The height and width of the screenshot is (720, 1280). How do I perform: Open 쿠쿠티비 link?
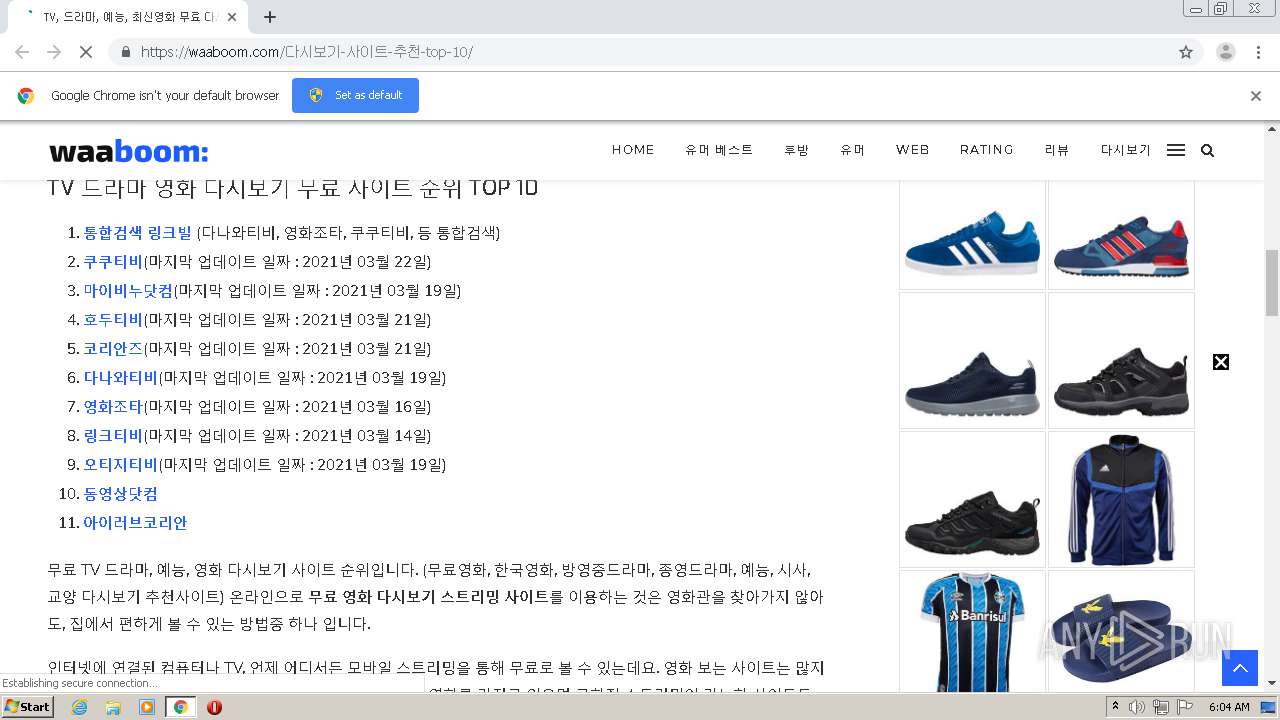coord(113,262)
